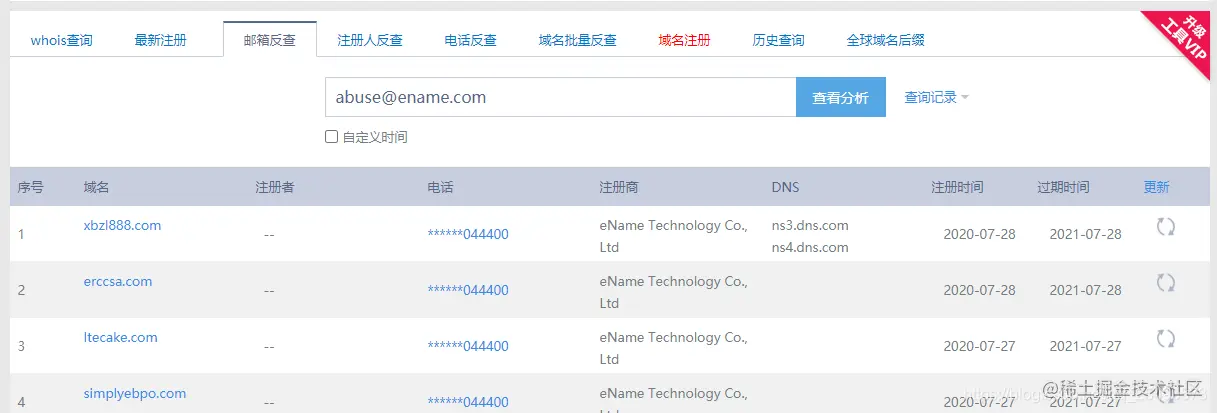Refresh the xbzl888.com row record
Viewport: 1217px width, 413px height.
click(1165, 226)
